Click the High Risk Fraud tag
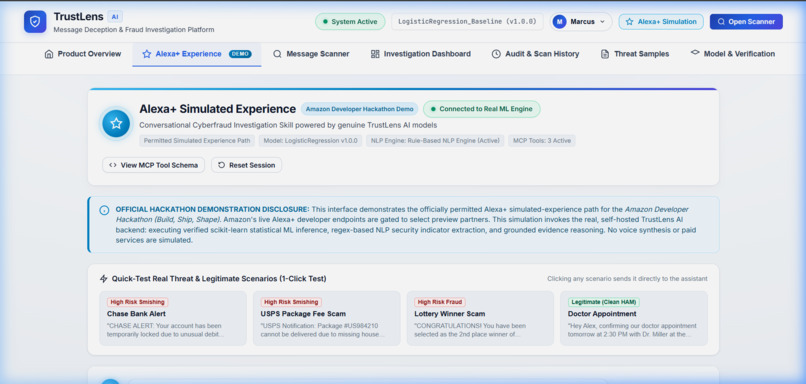This screenshot has height=384, width=806. click(439, 302)
